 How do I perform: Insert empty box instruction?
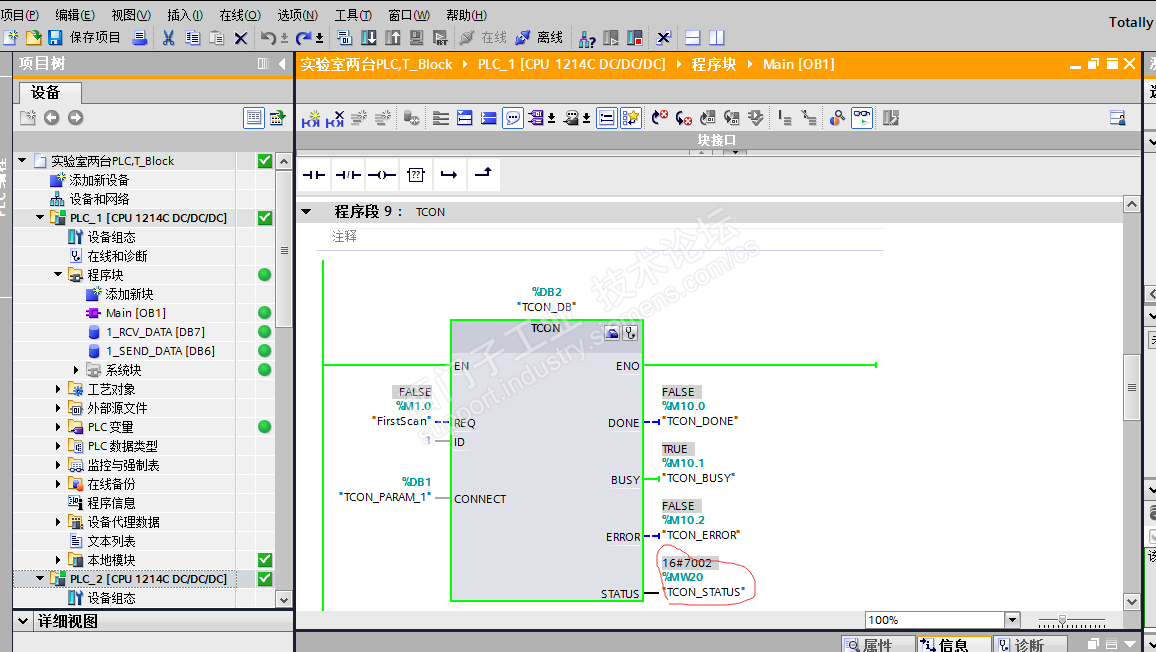(416, 175)
